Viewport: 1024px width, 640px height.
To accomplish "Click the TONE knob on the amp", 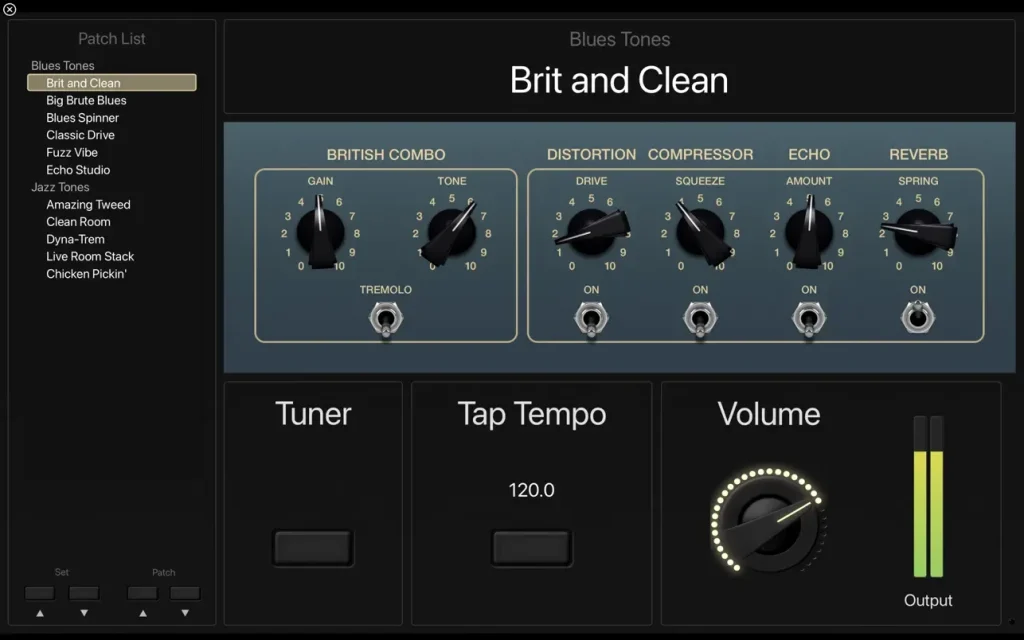I will [451, 232].
